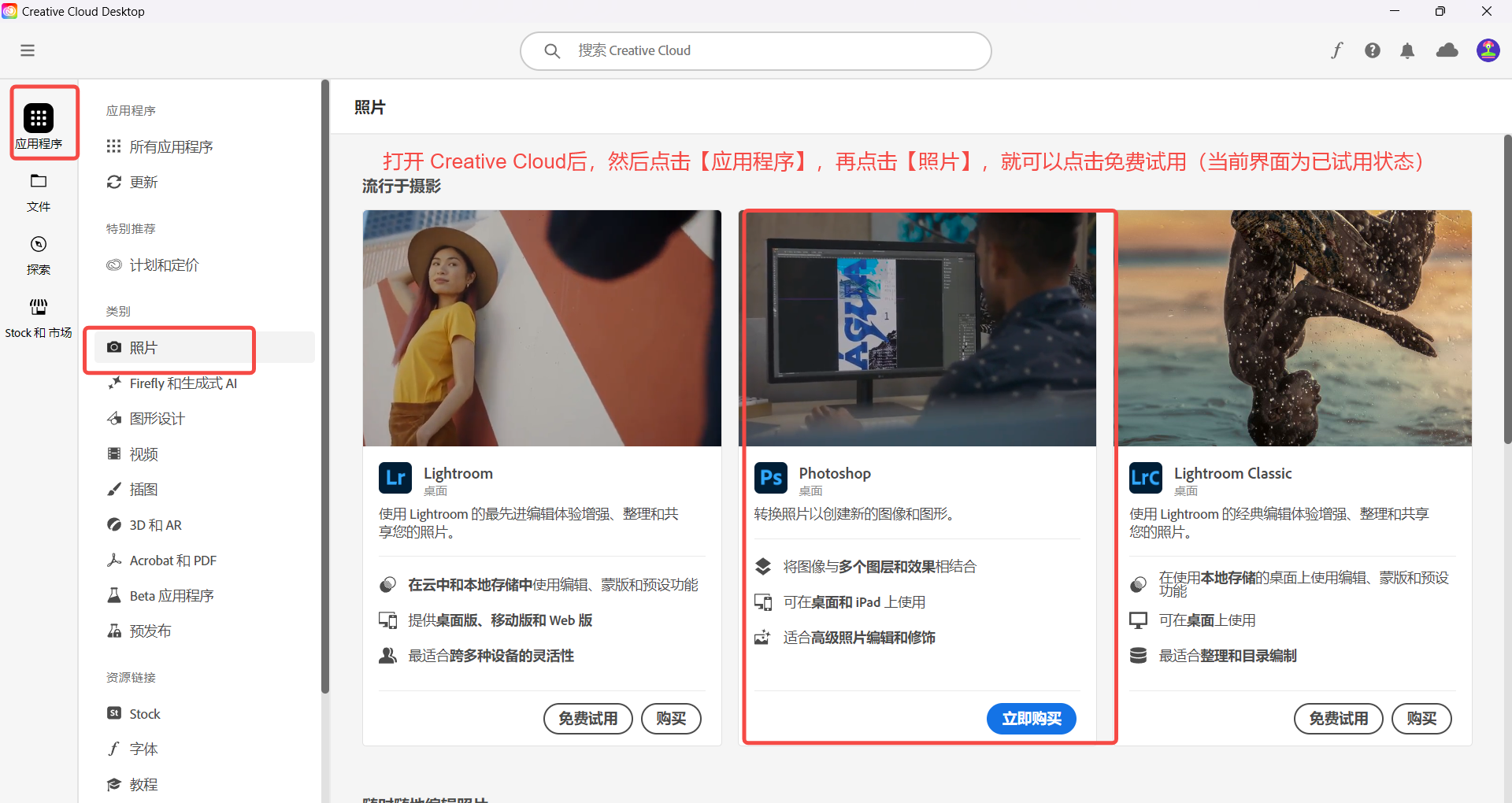Click the Lightroom Lr app icon
Viewport: 1512px width, 803px height.
click(x=395, y=478)
